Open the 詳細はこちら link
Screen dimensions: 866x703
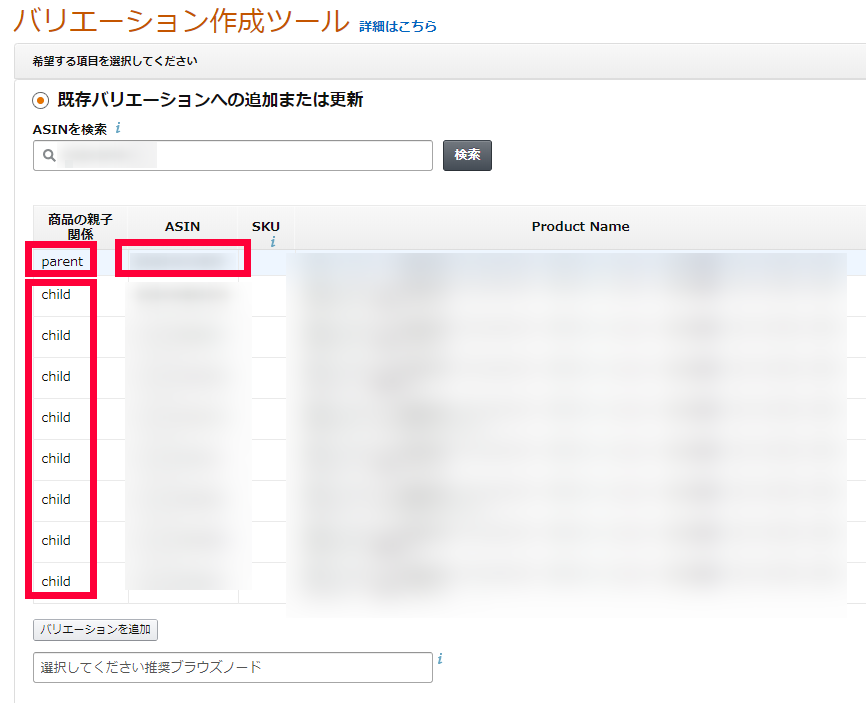click(x=398, y=26)
